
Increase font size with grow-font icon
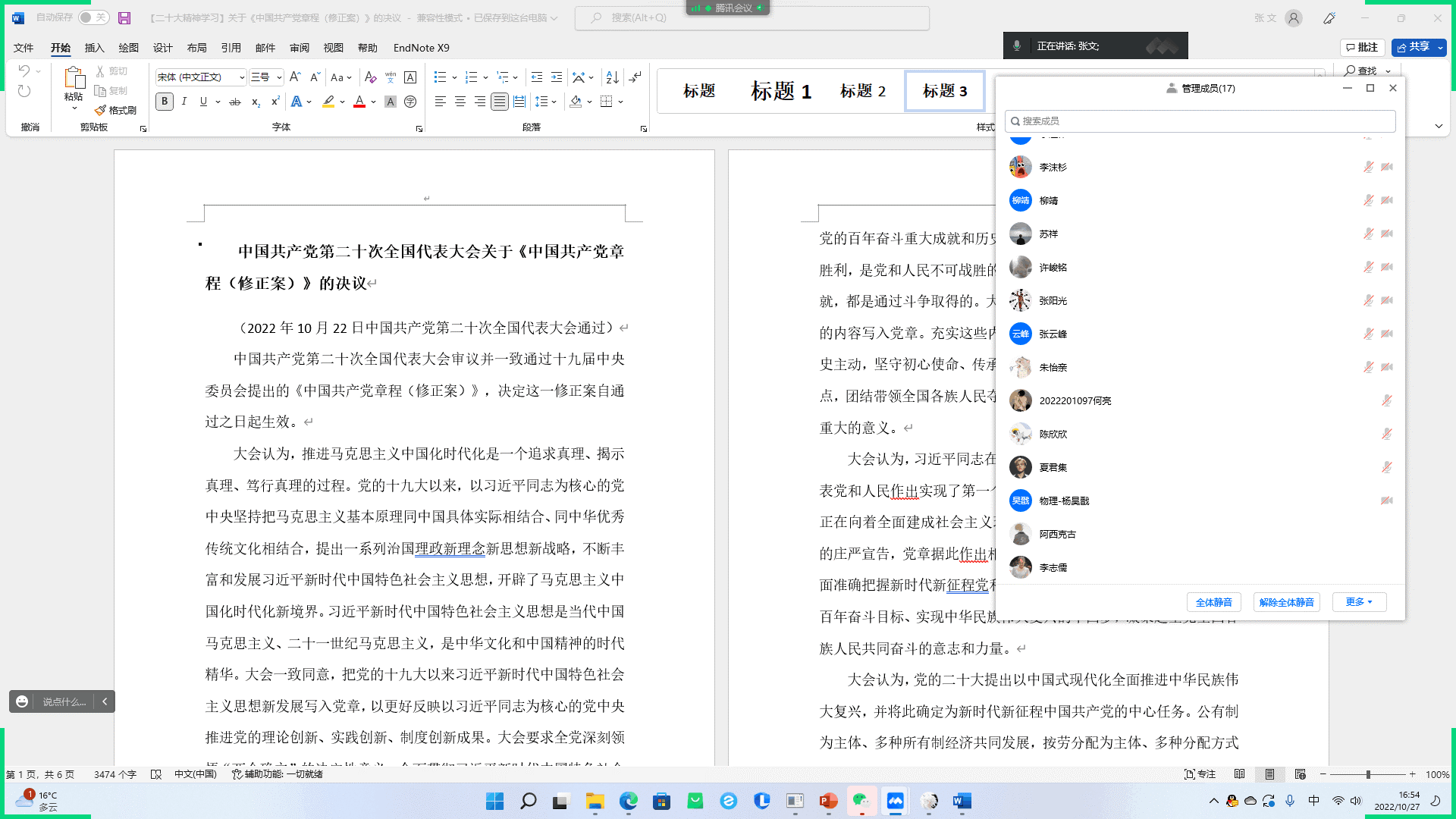click(x=295, y=77)
